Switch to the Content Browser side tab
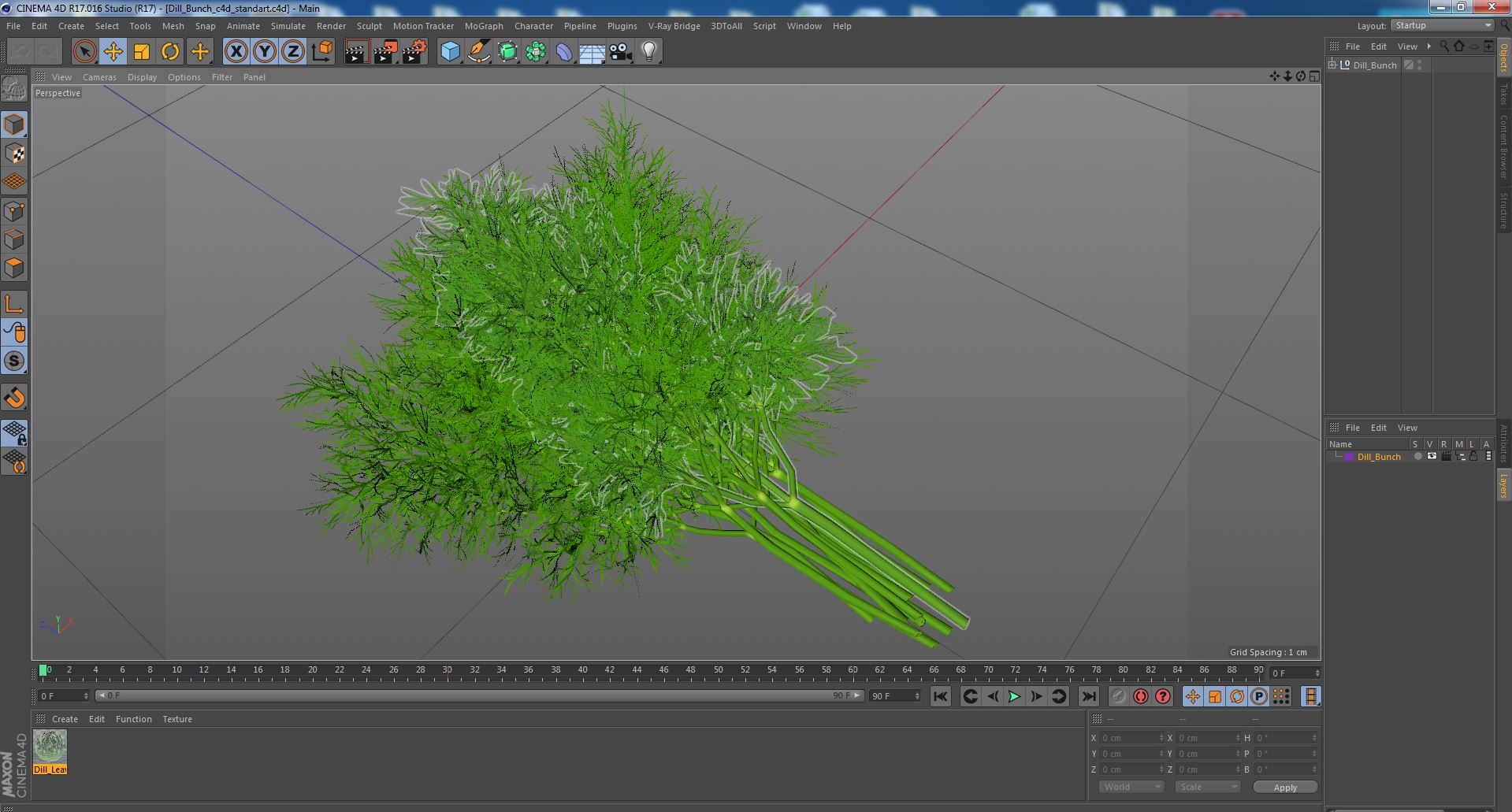This screenshot has width=1512, height=812. (x=1503, y=146)
